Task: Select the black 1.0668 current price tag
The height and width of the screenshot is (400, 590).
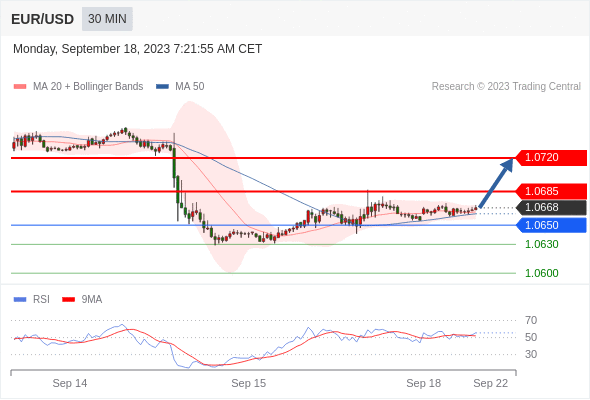Action: (x=551, y=207)
